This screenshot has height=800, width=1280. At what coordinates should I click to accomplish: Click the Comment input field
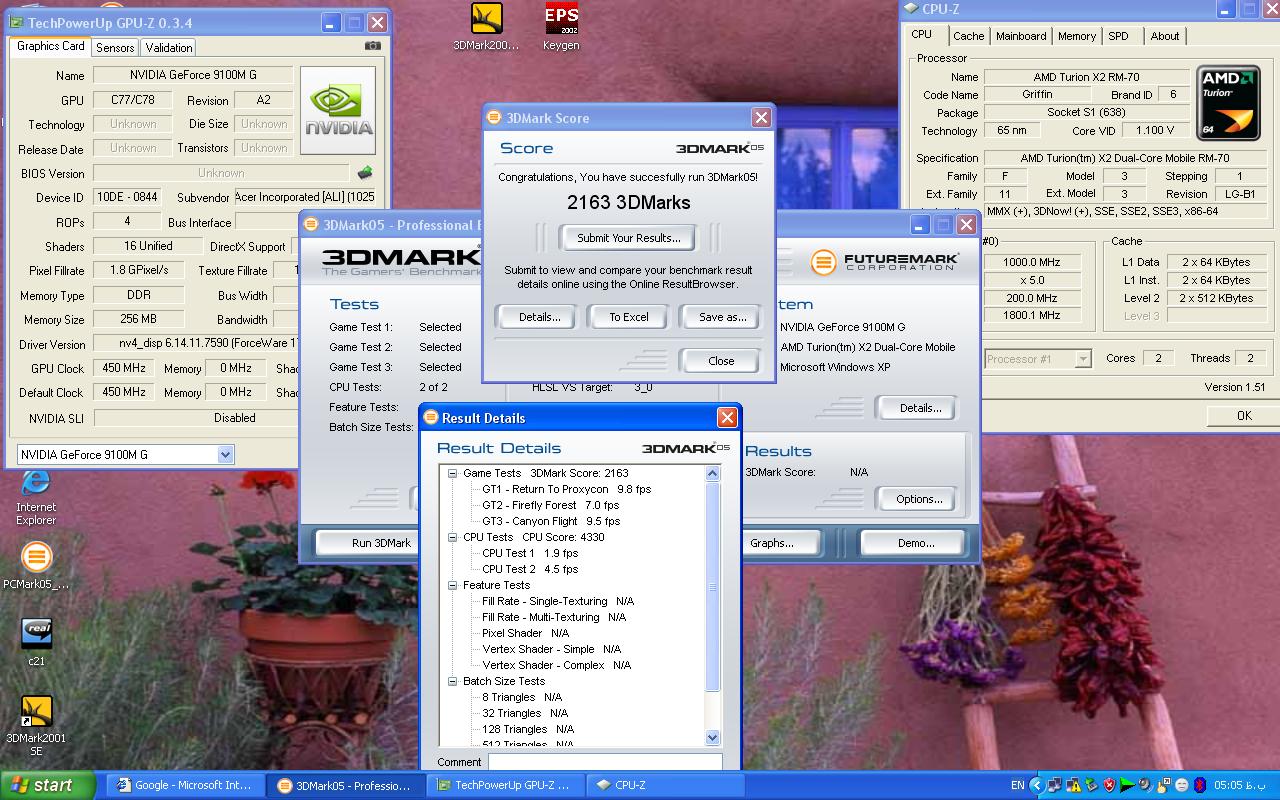click(604, 762)
